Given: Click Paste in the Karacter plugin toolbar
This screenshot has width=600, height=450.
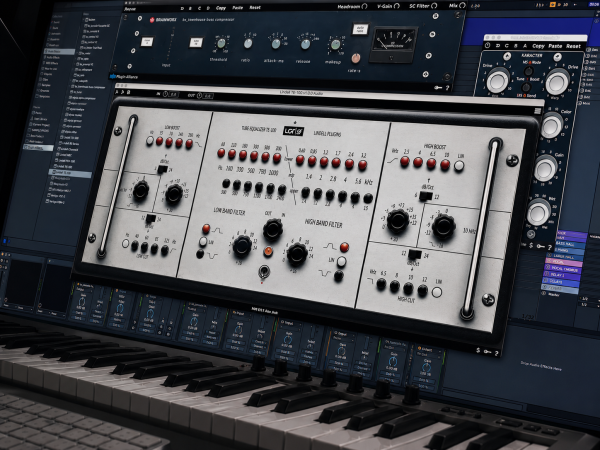Looking at the screenshot, I should point(556,46).
